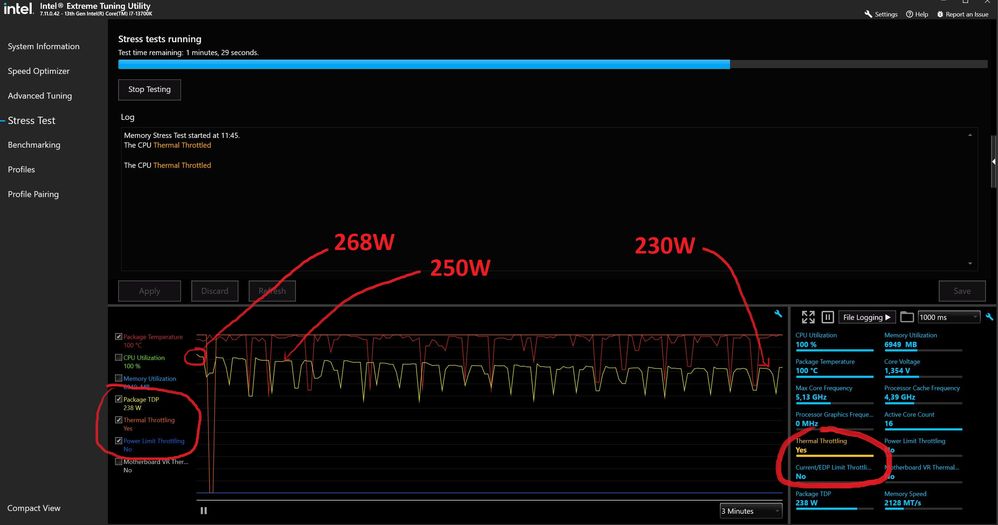Click Stop Testing button
The width and height of the screenshot is (998, 525).
pyautogui.click(x=150, y=90)
